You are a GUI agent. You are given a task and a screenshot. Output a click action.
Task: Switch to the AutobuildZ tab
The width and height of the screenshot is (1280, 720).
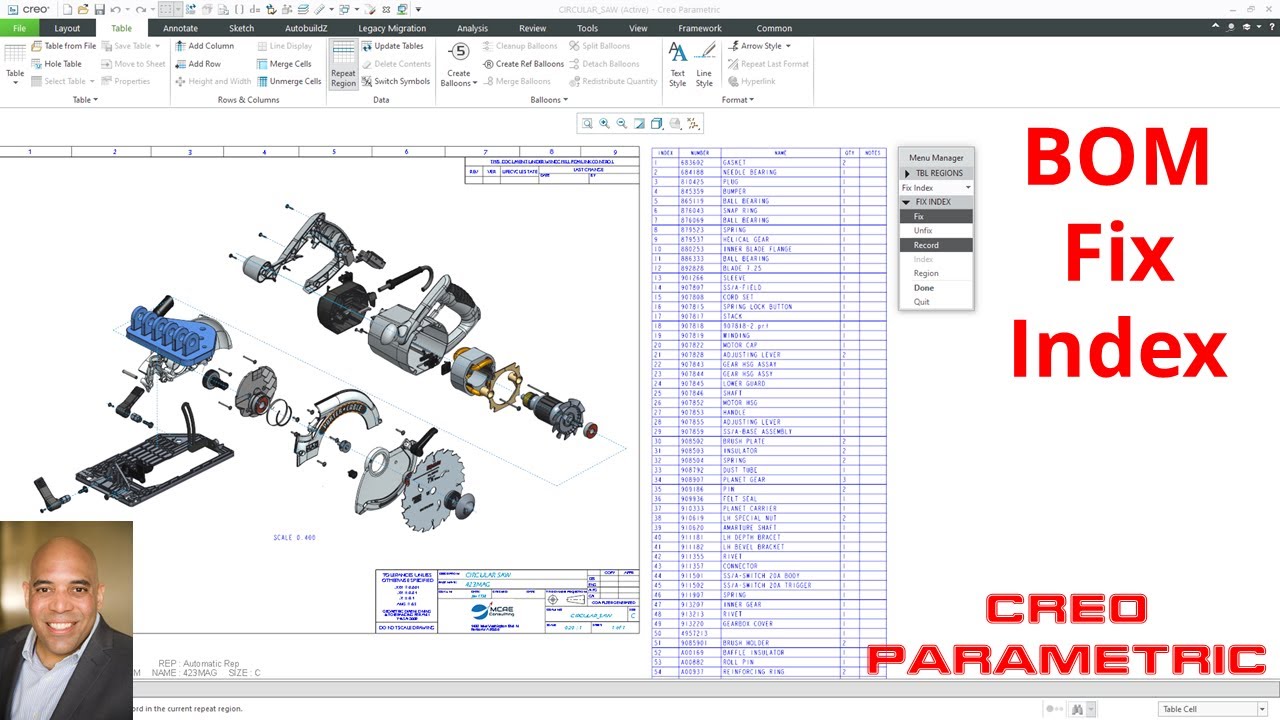pos(306,28)
